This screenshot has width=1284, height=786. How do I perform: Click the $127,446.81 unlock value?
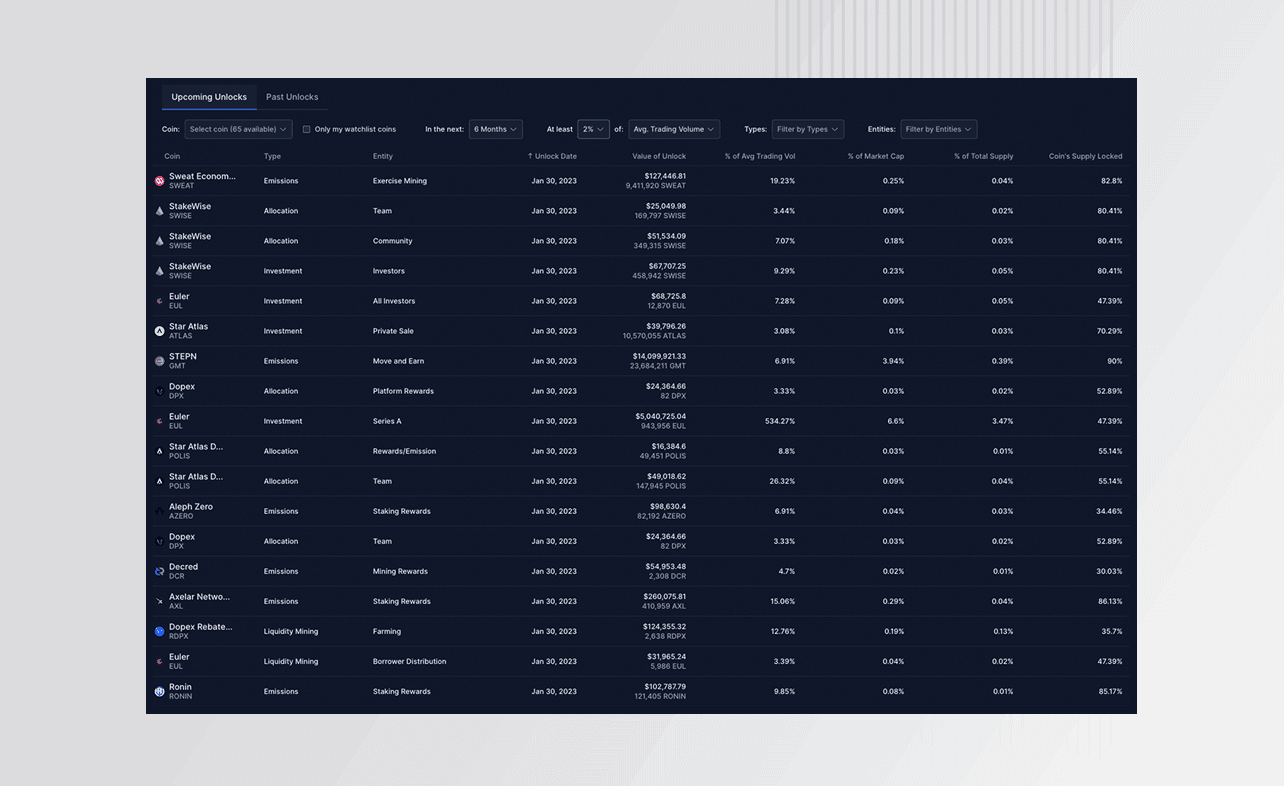(x=664, y=176)
